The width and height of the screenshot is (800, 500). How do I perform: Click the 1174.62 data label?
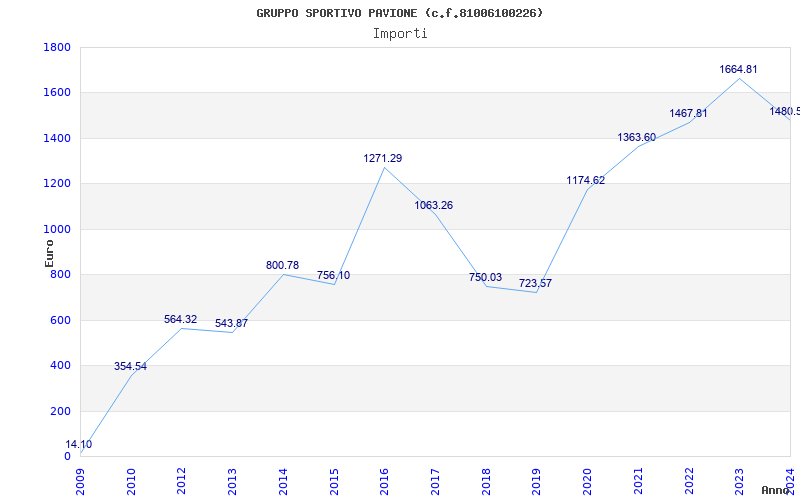(586, 180)
